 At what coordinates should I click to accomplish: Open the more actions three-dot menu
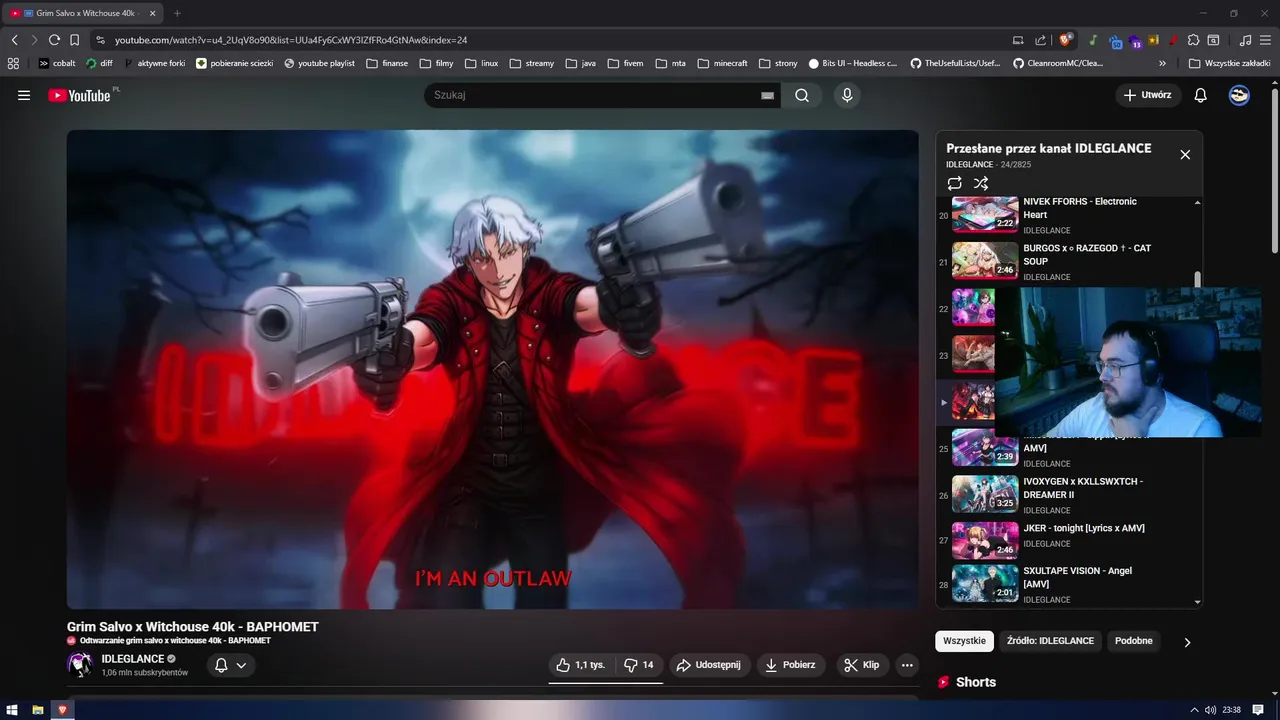[x=907, y=665]
